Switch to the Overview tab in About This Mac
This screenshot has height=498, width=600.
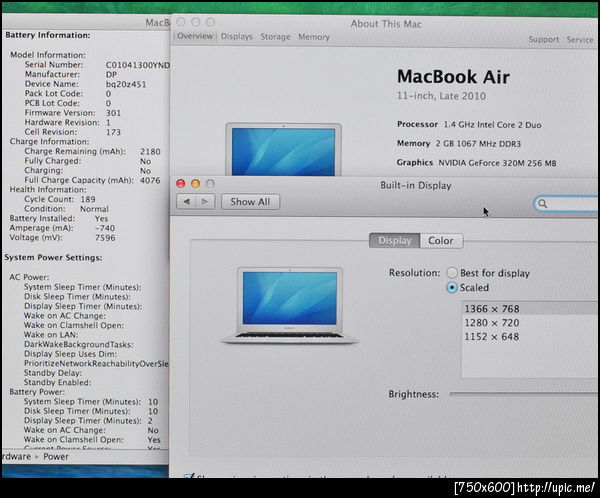coord(195,36)
